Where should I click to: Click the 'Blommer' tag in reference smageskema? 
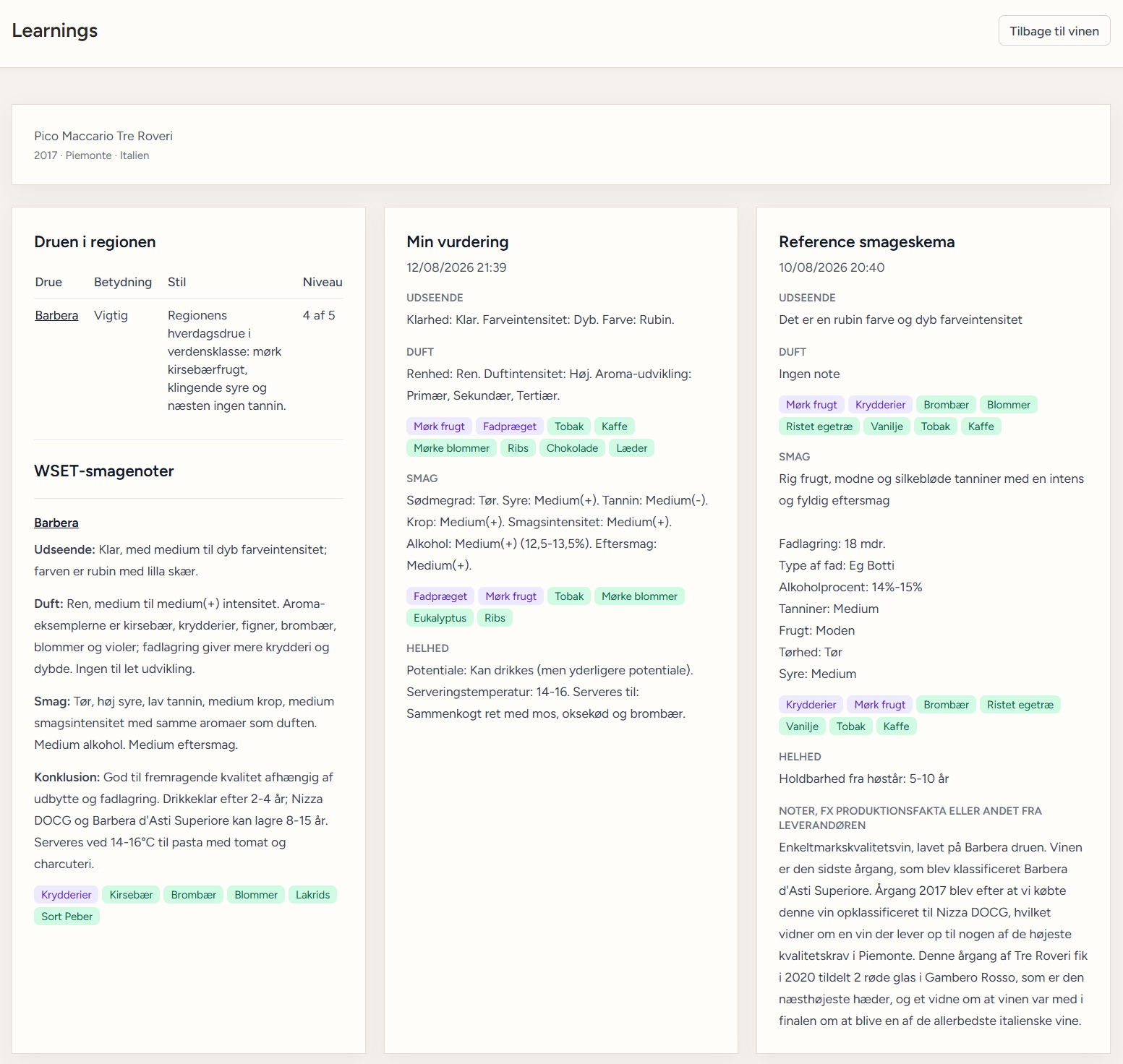tap(1009, 405)
